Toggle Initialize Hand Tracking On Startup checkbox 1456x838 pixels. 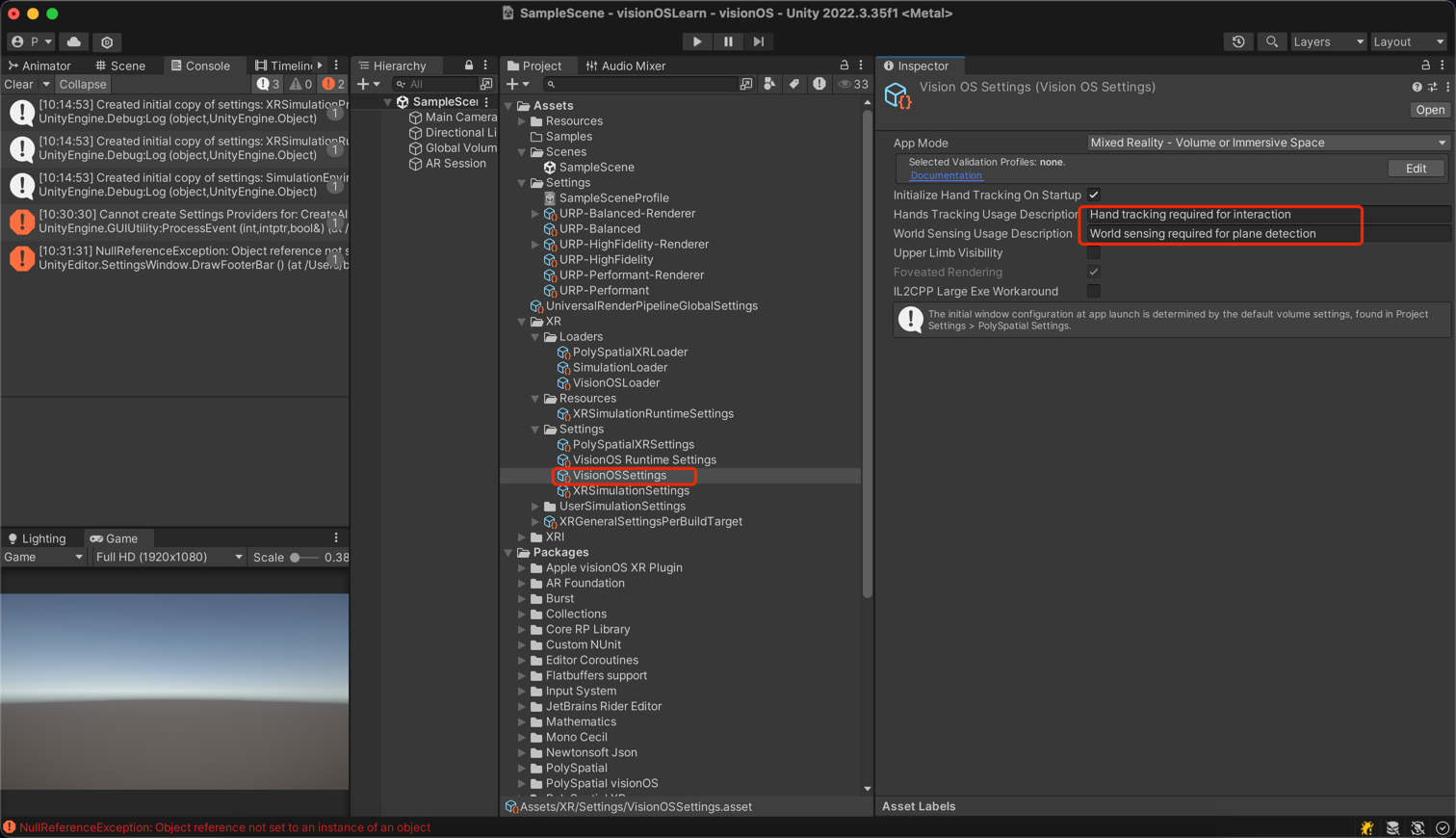(x=1094, y=196)
